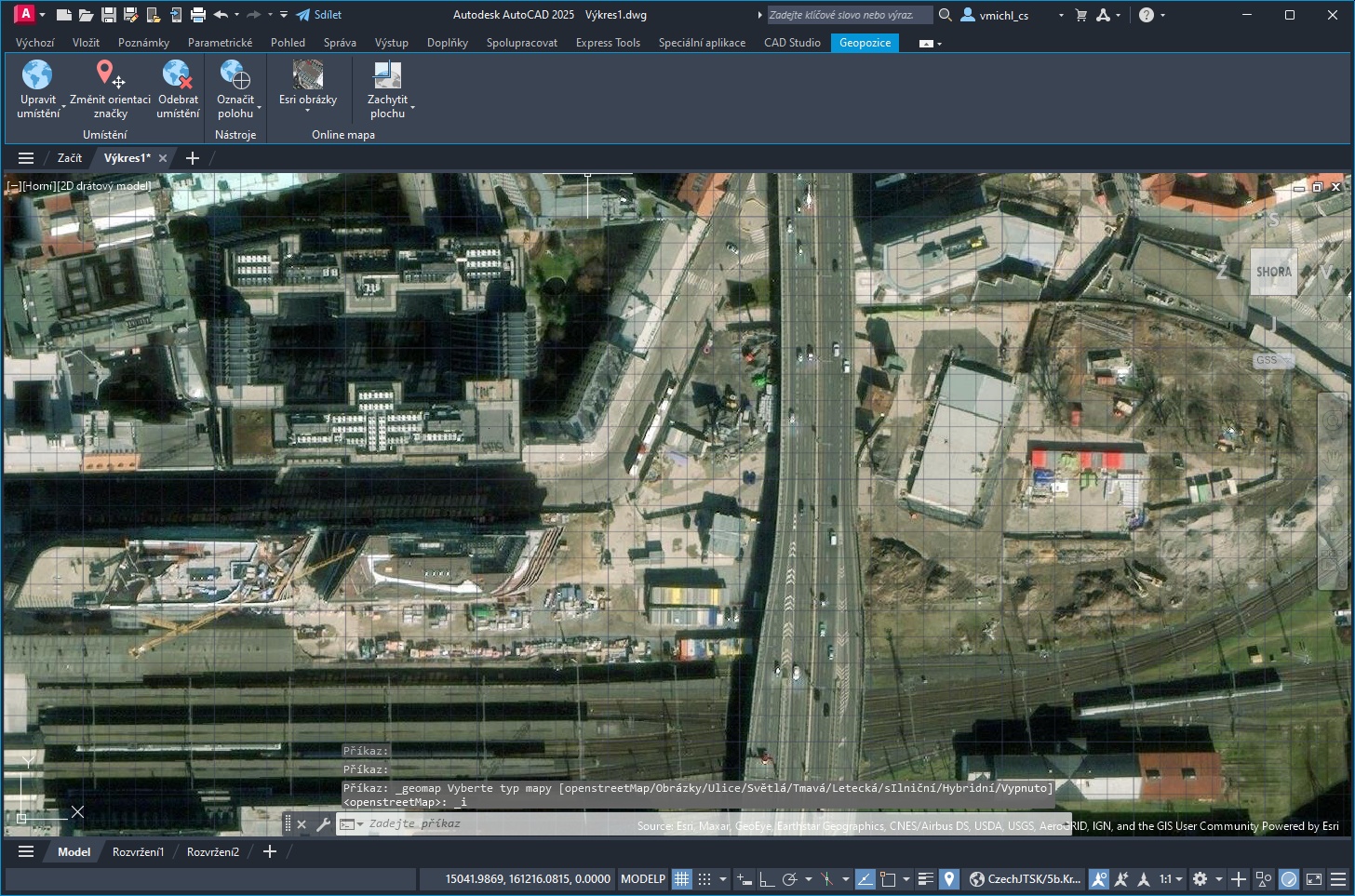Switch to Rozvržení2 layout tab
The width and height of the screenshot is (1355, 896).
point(213,851)
